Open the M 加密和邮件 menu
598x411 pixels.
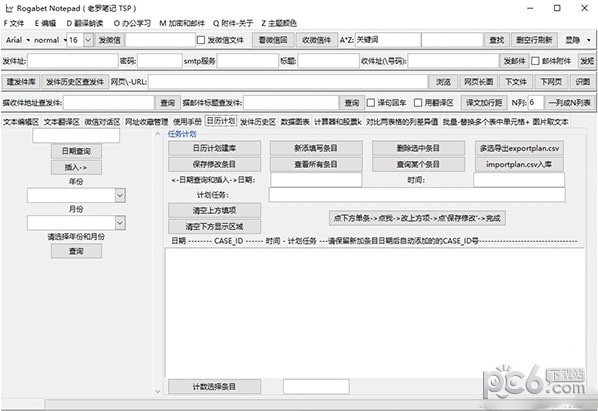coord(182,23)
